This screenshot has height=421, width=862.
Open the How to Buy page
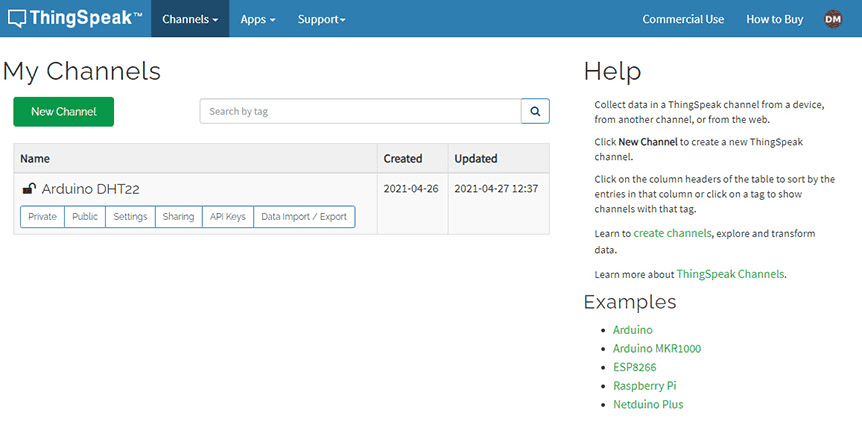[774, 19]
